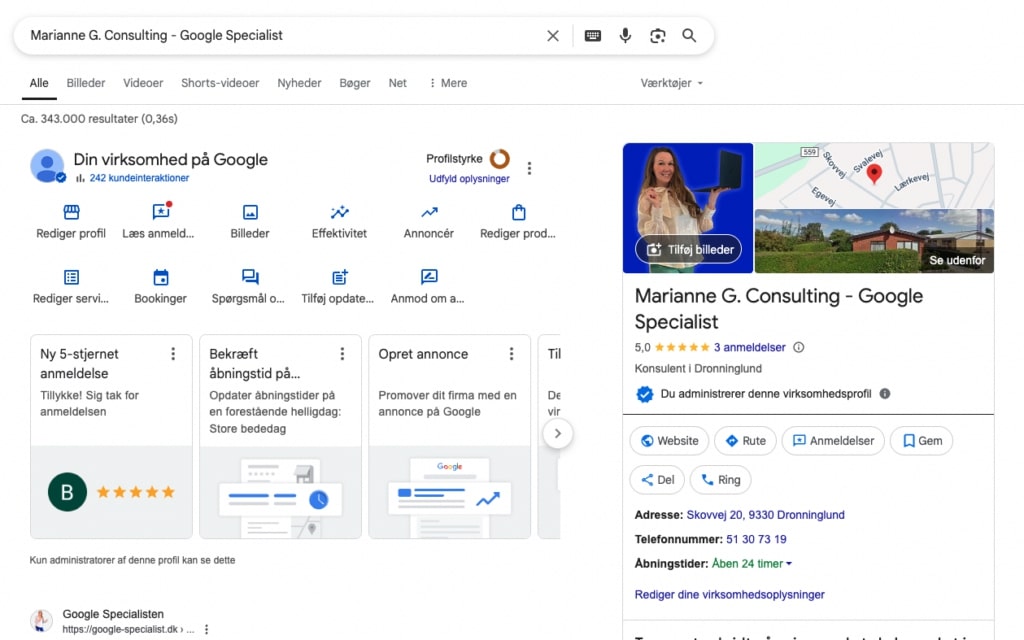Open the Rediger dine virksomhedsoplysninger link
This screenshot has width=1024, height=640.
pos(728,594)
